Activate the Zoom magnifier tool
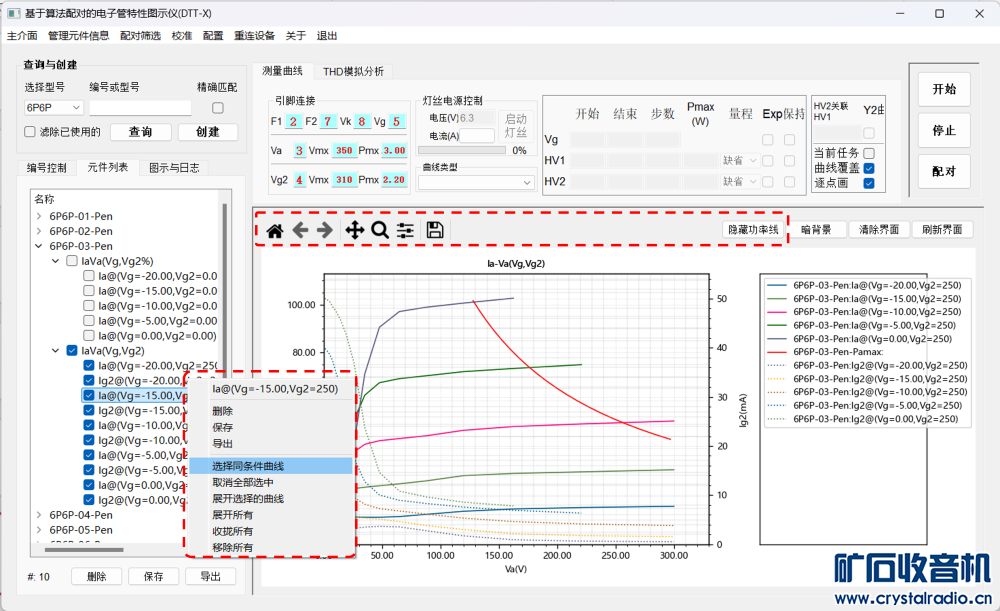 [380, 230]
